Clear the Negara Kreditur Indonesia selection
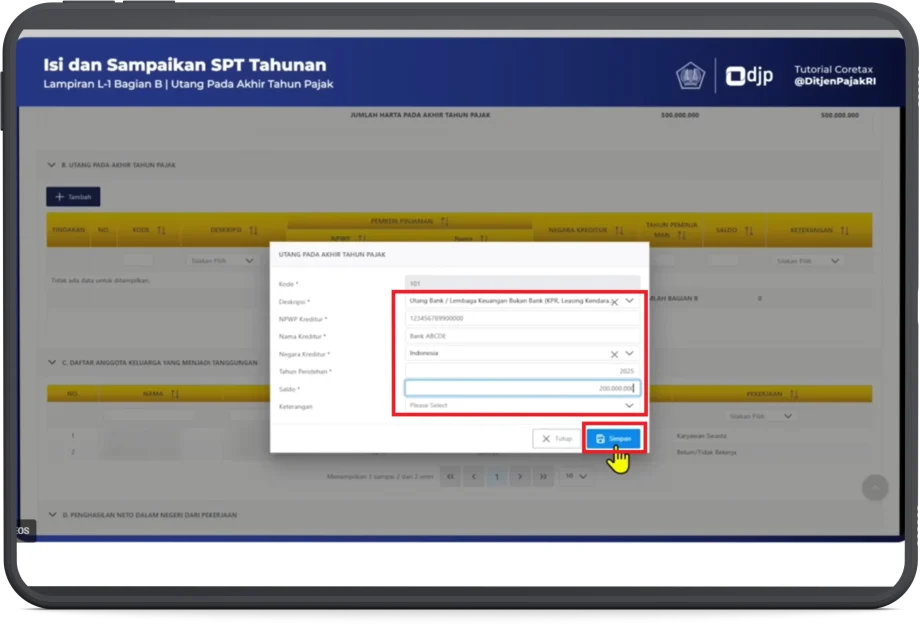 pos(614,353)
